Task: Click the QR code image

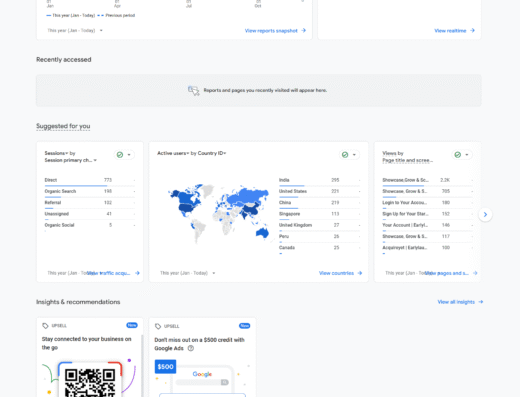Action: pyautogui.click(x=90, y=382)
